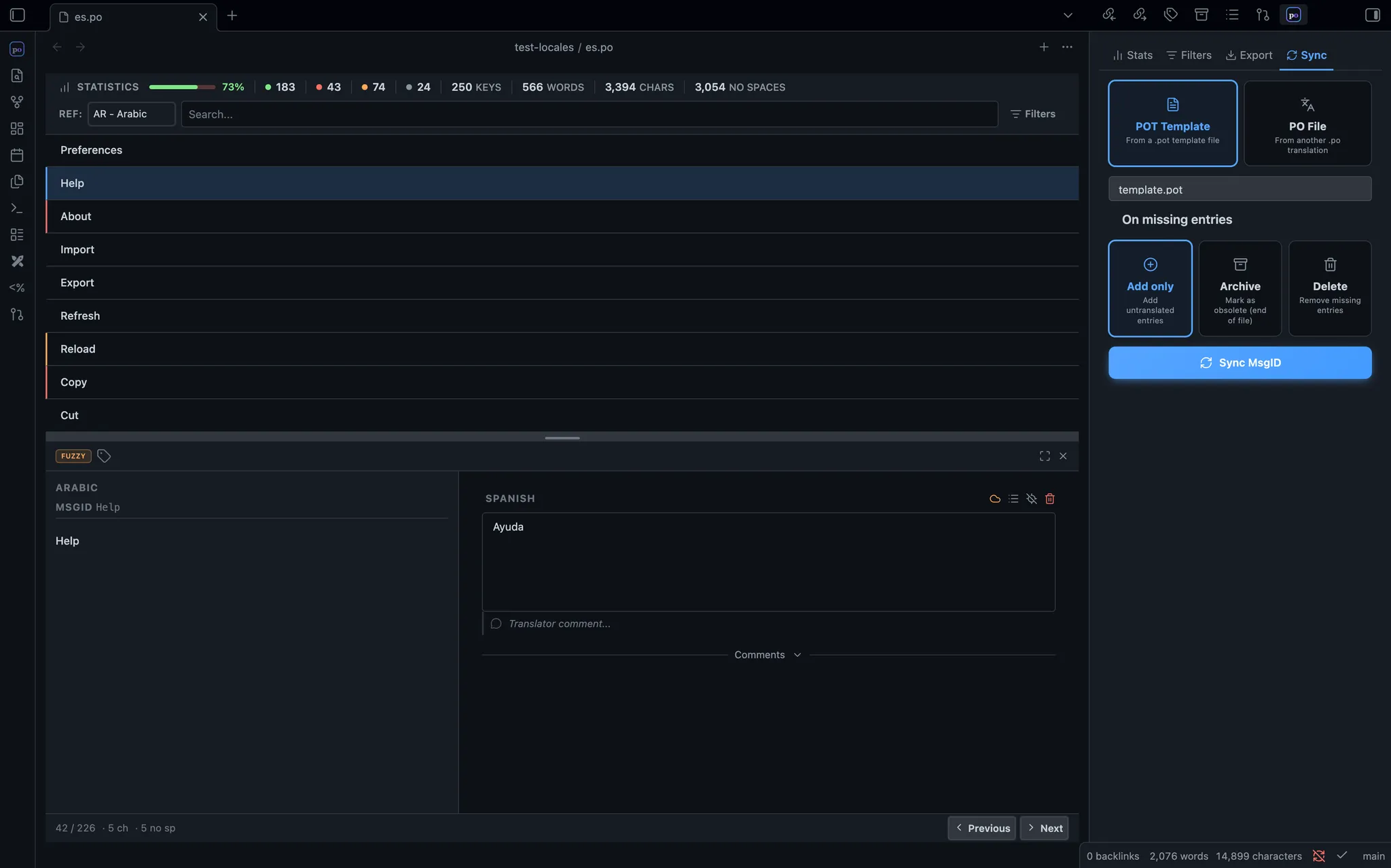Switch to the Filters tab in right panel
This screenshot has height=868, width=1391.
[1189, 55]
